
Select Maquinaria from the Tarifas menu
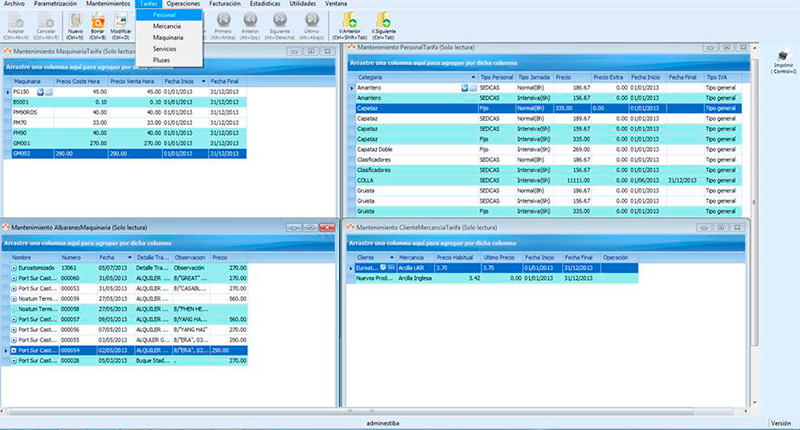[x=169, y=38]
